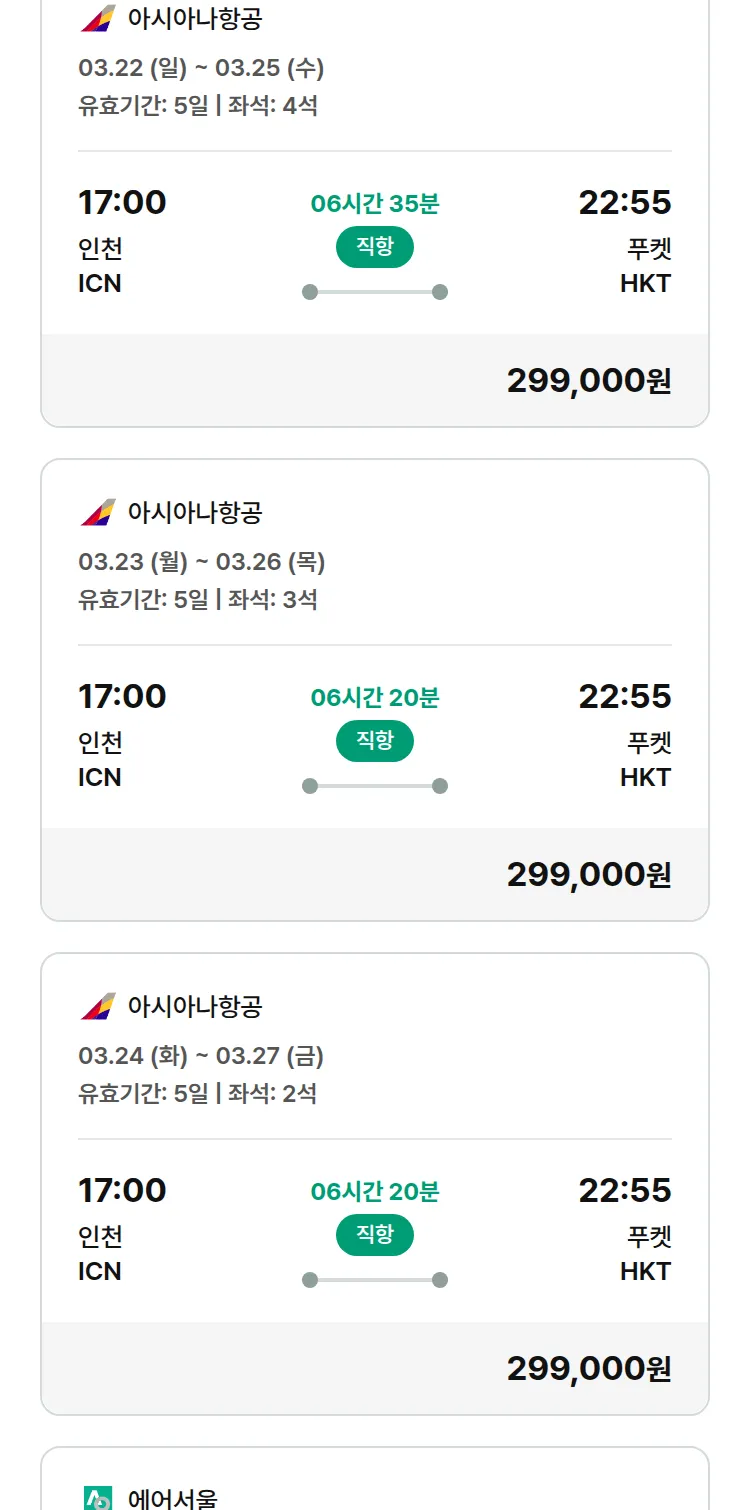Viewport: 750px width, 1510px height.
Task: Click route line on 03.23 flight card
Action: 375,786
